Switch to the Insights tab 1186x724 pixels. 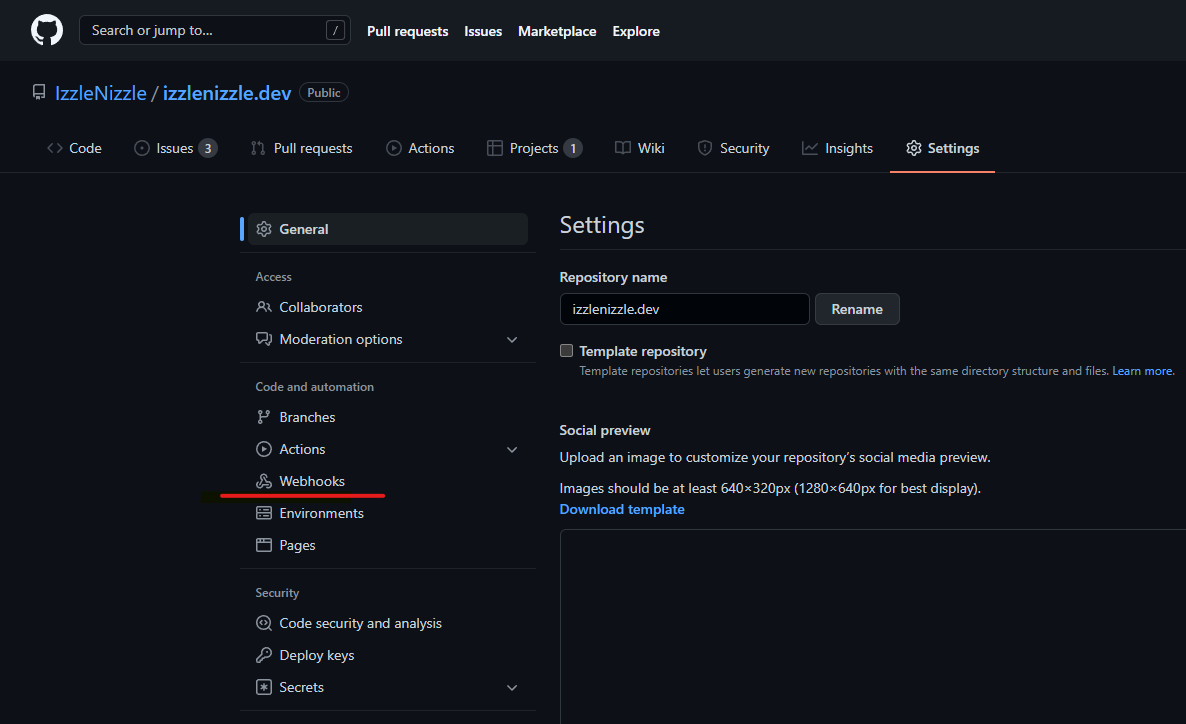click(x=837, y=148)
